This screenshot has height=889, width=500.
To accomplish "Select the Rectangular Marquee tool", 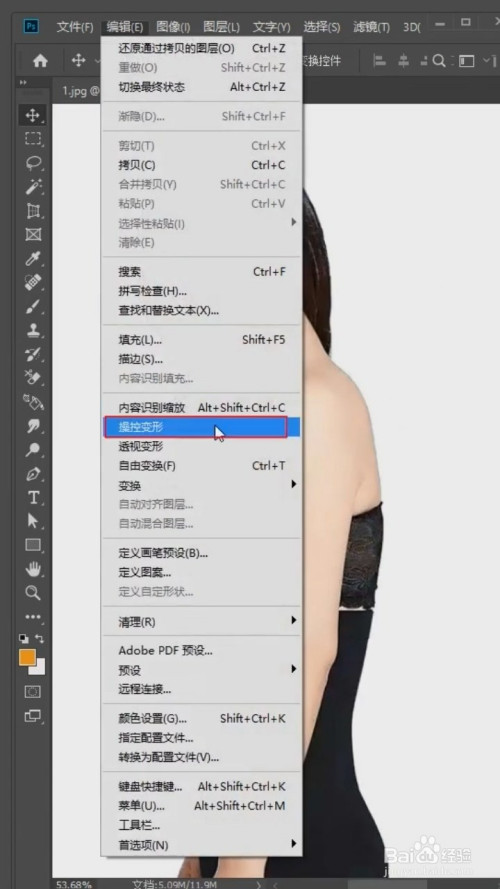I will point(33,139).
